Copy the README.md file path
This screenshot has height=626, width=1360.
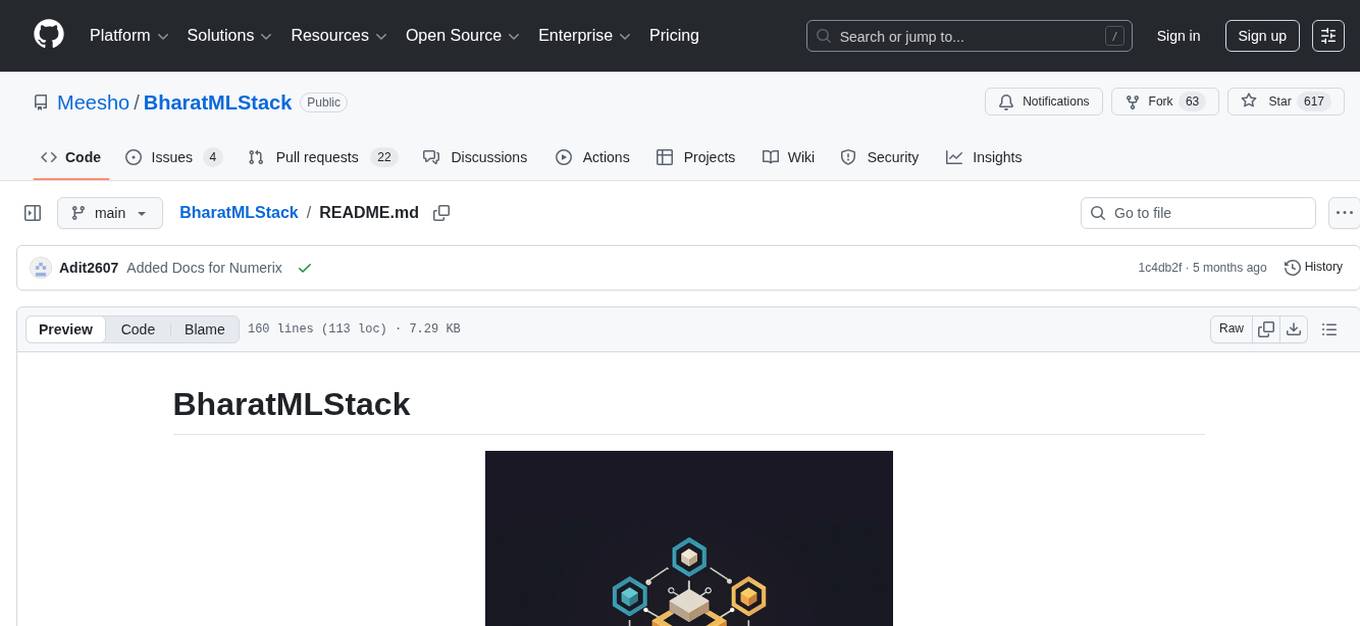(441, 212)
